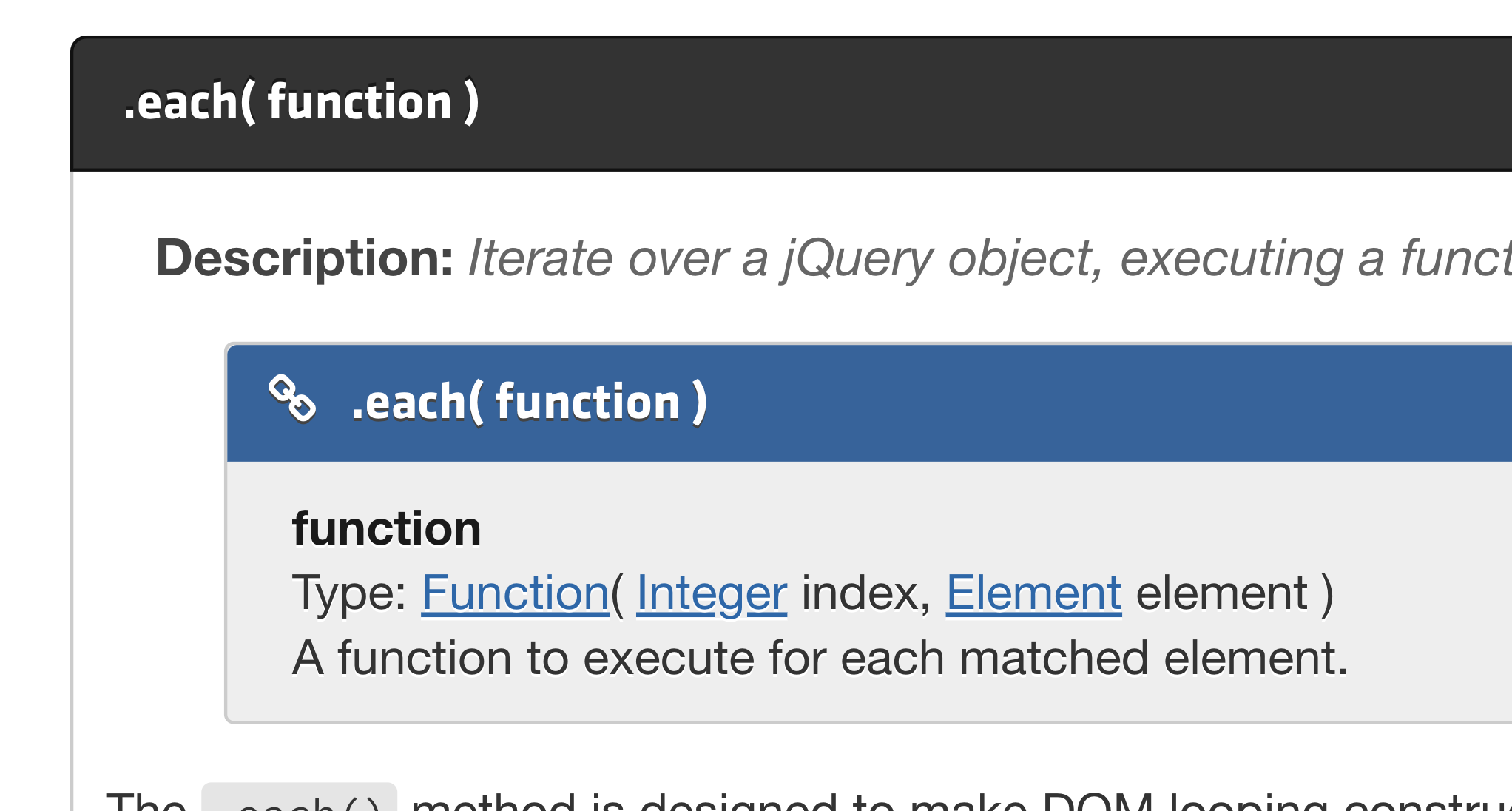Select the word Type in parameter box
The width and height of the screenshot is (1512, 811).
pyautogui.click(x=342, y=592)
